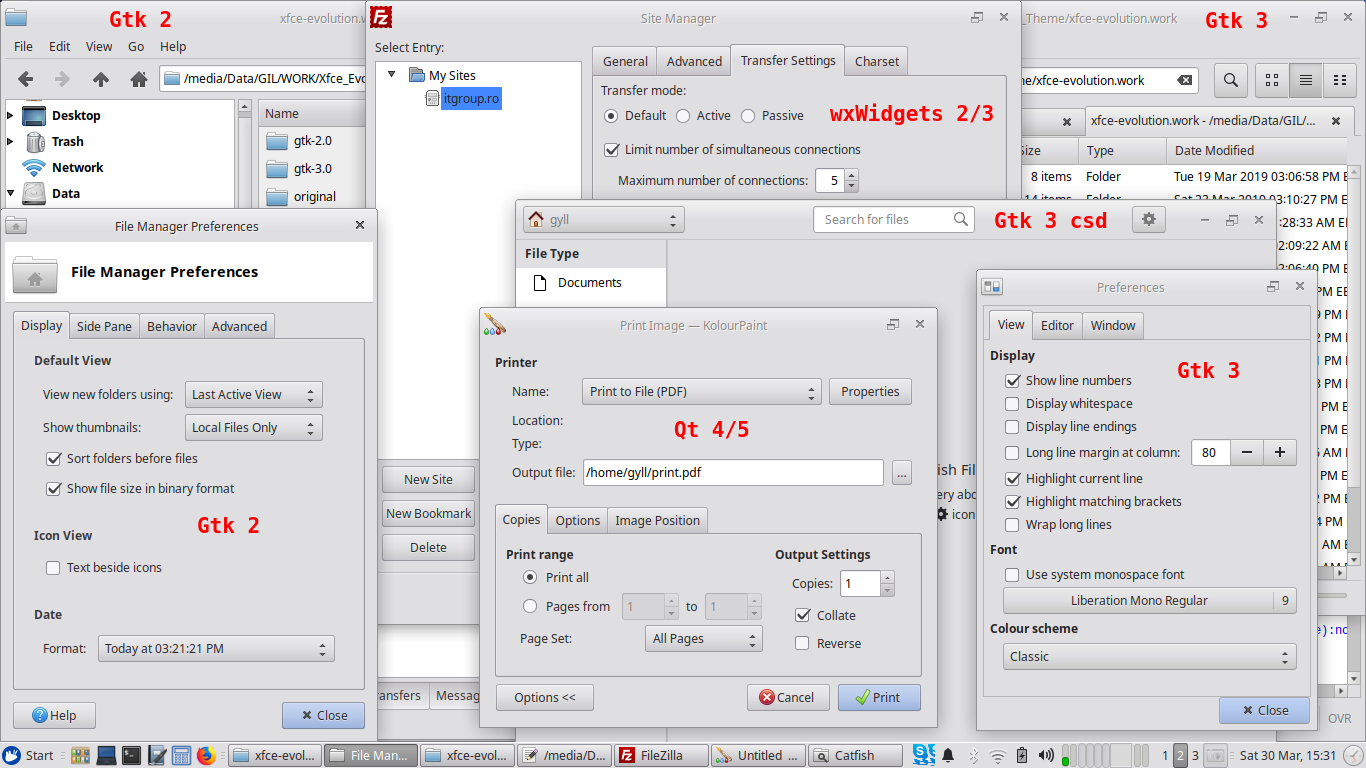The width and height of the screenshot is (1366, 768).
Task: Click New Site button
Action: (428, 480)
